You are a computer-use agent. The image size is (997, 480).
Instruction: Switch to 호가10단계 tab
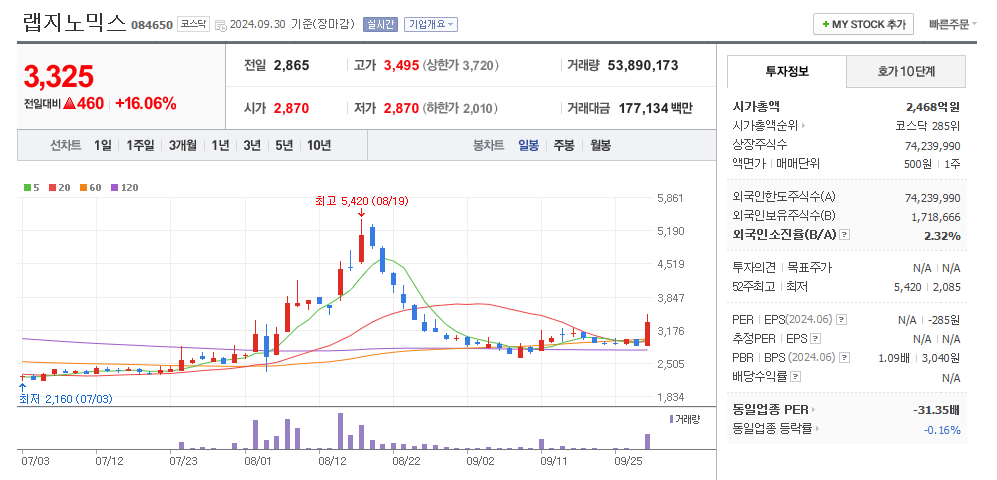coord(906,71)
